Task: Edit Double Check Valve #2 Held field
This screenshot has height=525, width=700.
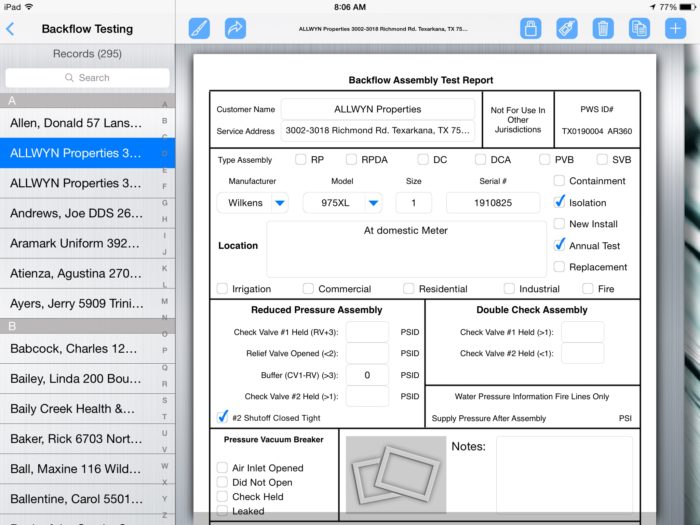Action: pos(583,353)
